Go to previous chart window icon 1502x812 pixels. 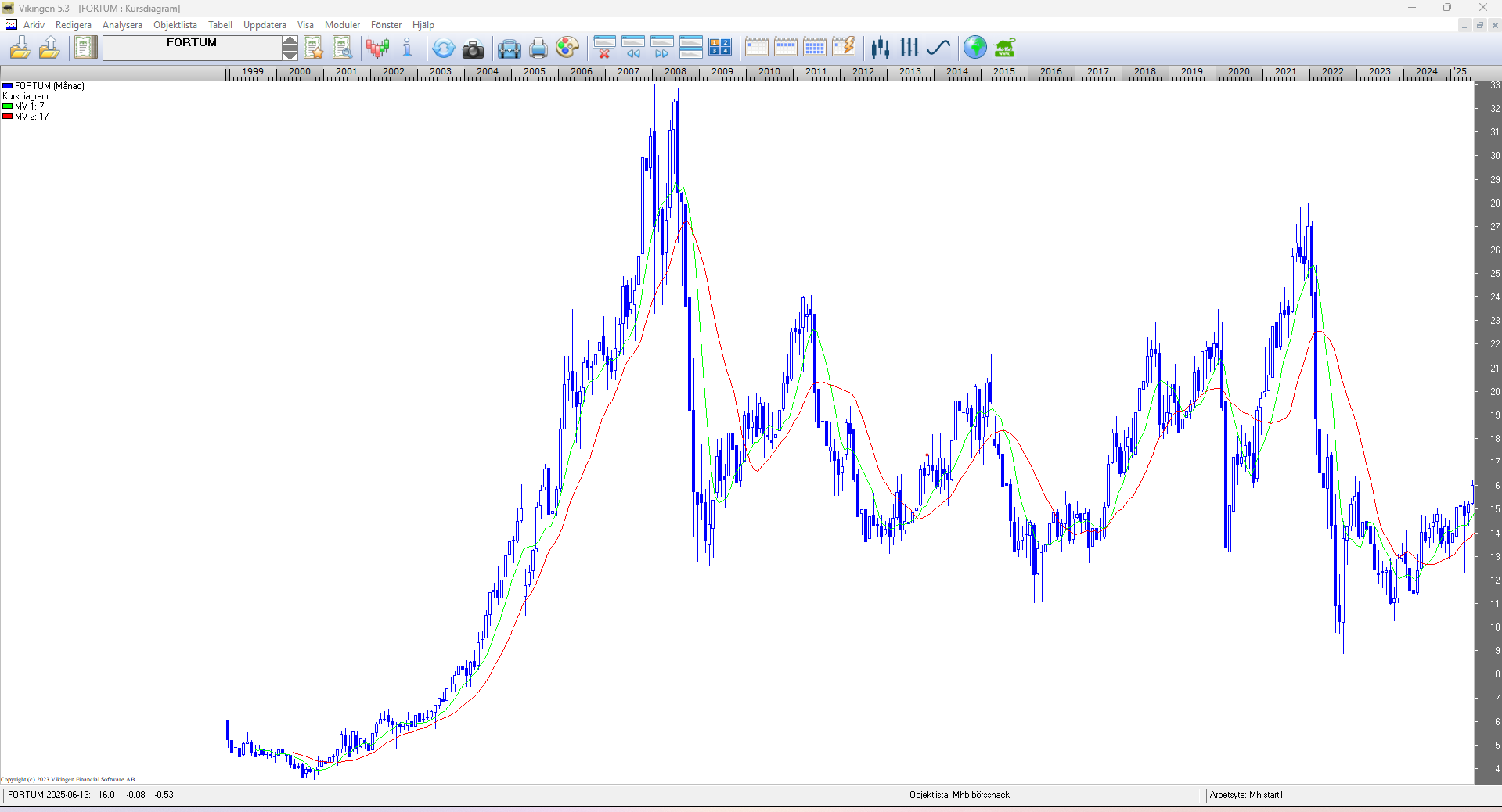click(x=633, y=48)
